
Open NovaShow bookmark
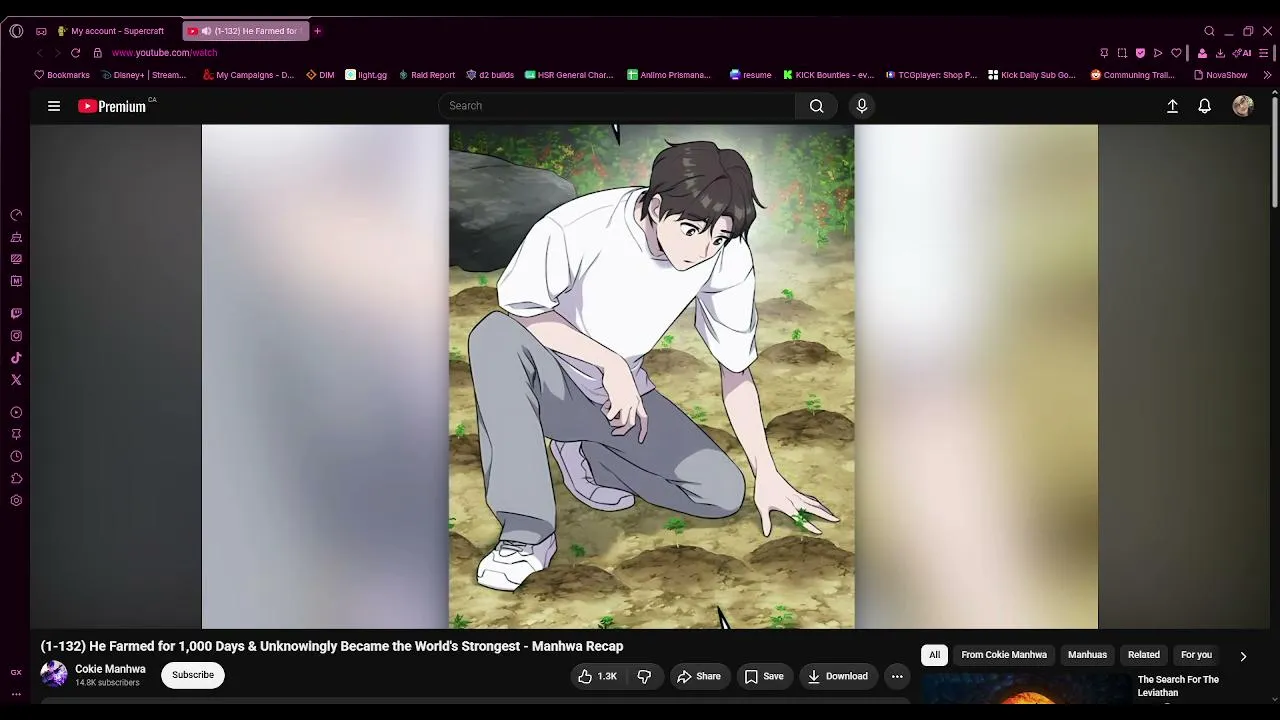1220,75
